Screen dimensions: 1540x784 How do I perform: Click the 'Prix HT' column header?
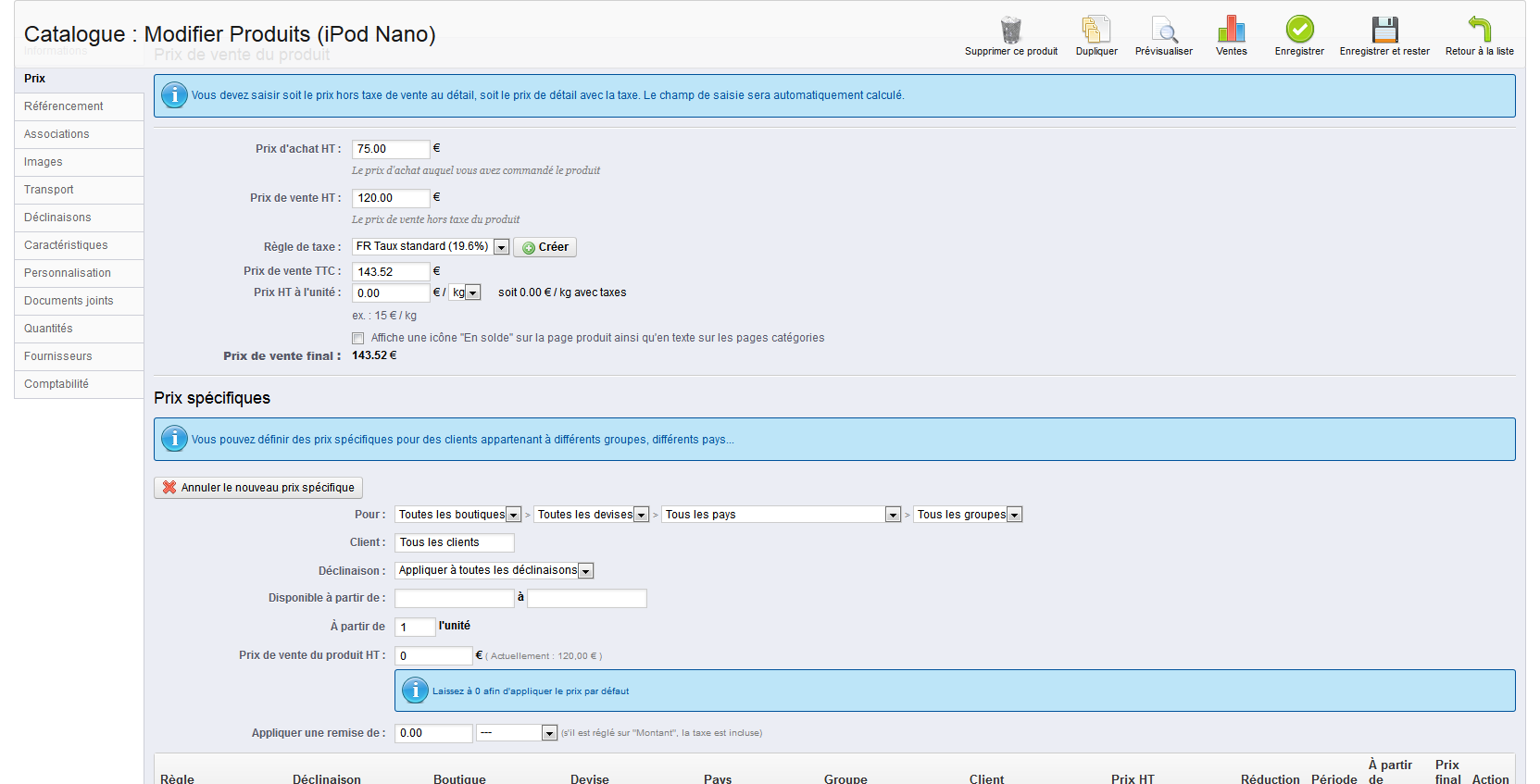(x=1133, y=779)
